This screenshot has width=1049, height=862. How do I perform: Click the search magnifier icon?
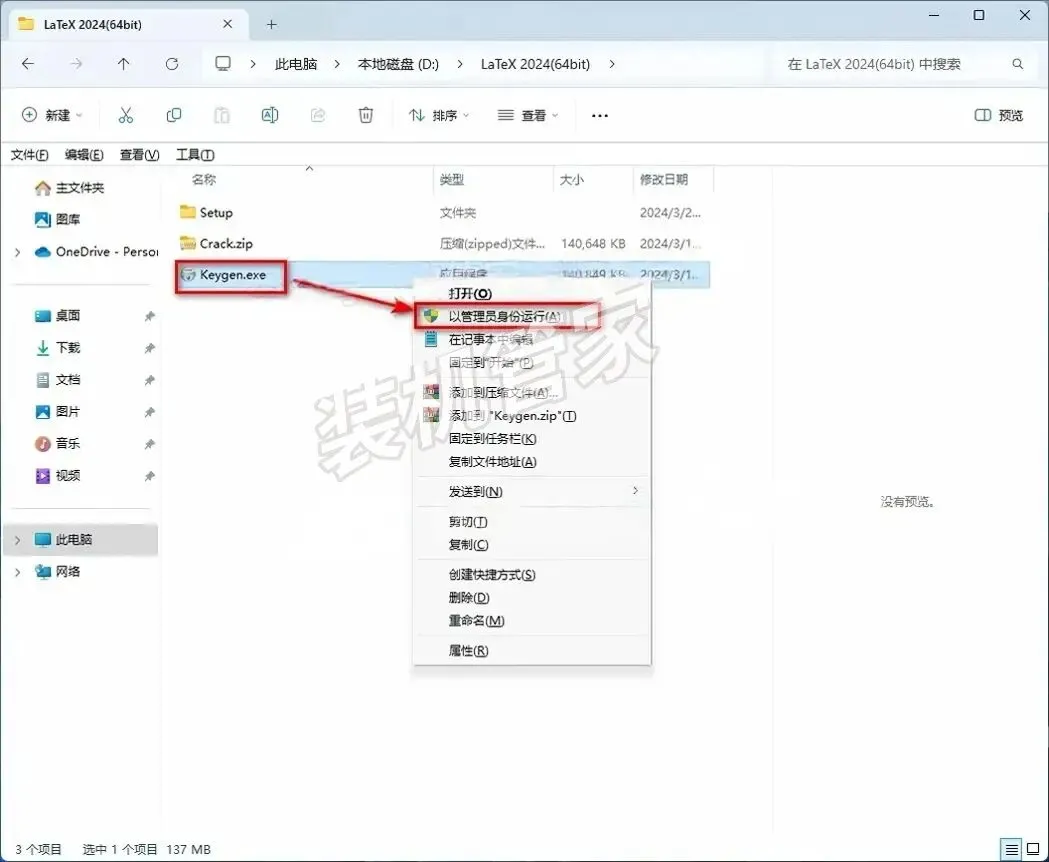1018,64
